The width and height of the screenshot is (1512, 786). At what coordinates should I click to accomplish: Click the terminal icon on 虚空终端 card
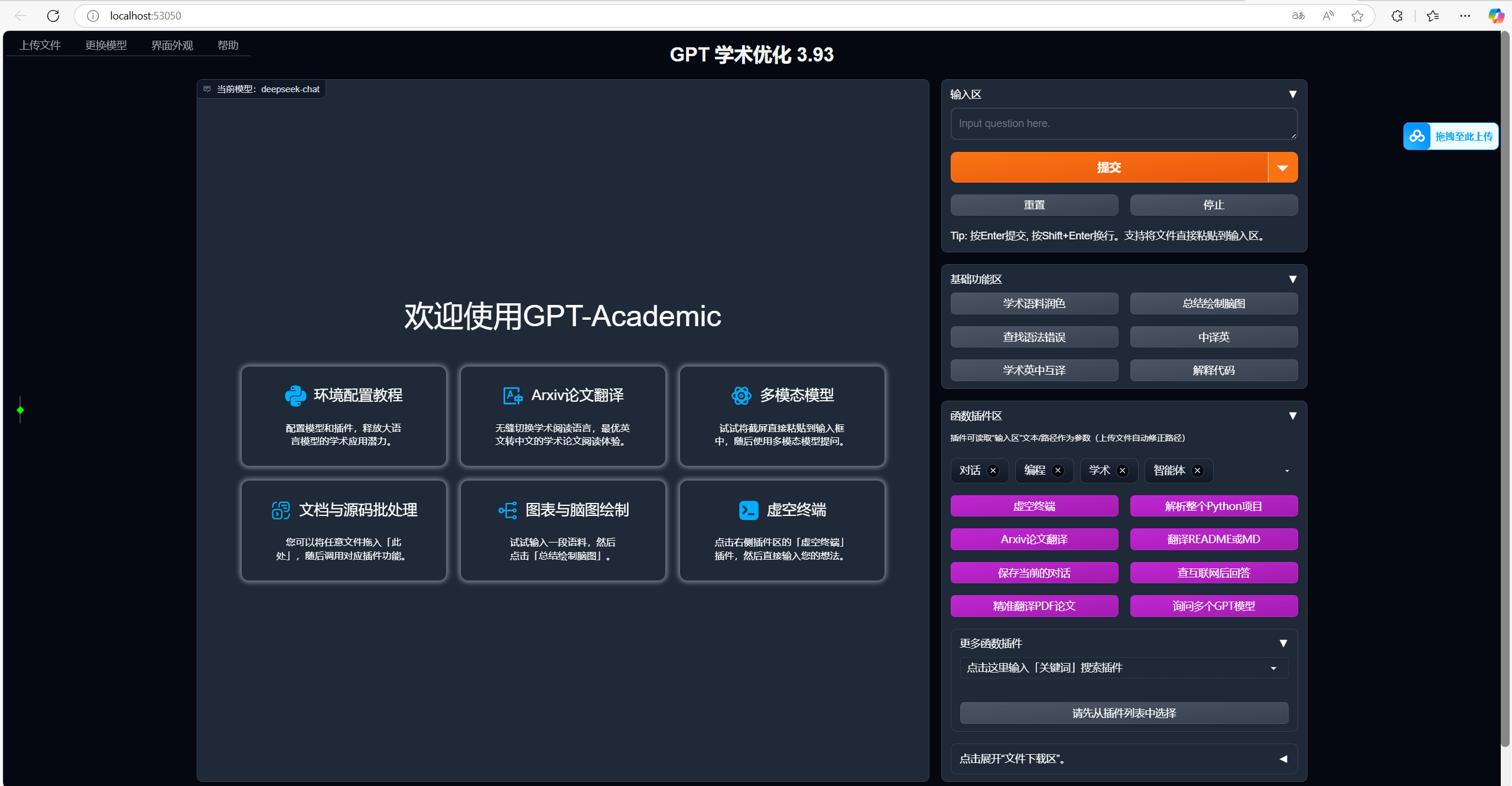click(x=749, y=510)
